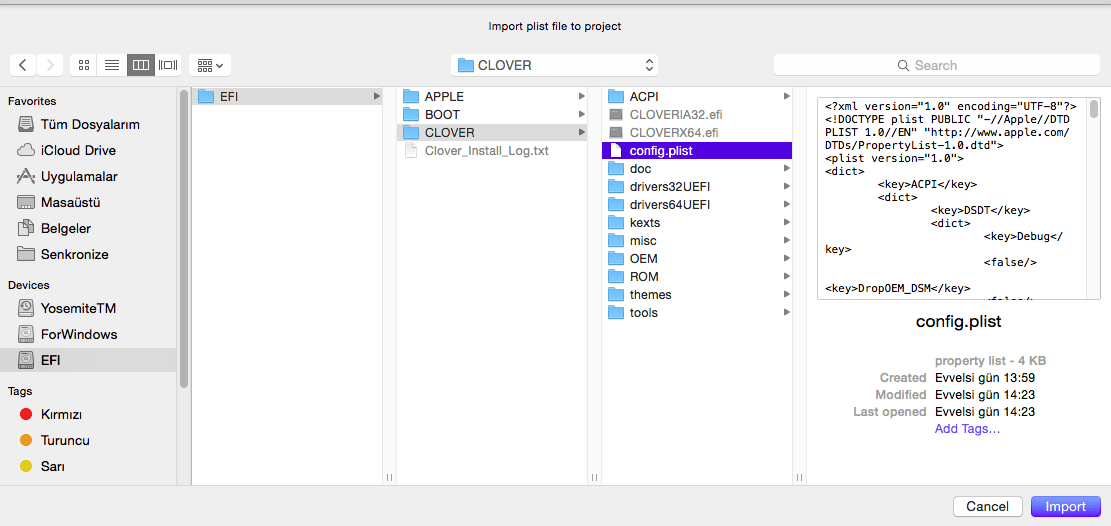Switch to list view
This screenshot has height=526, width=1111.
tap(112, 65)
